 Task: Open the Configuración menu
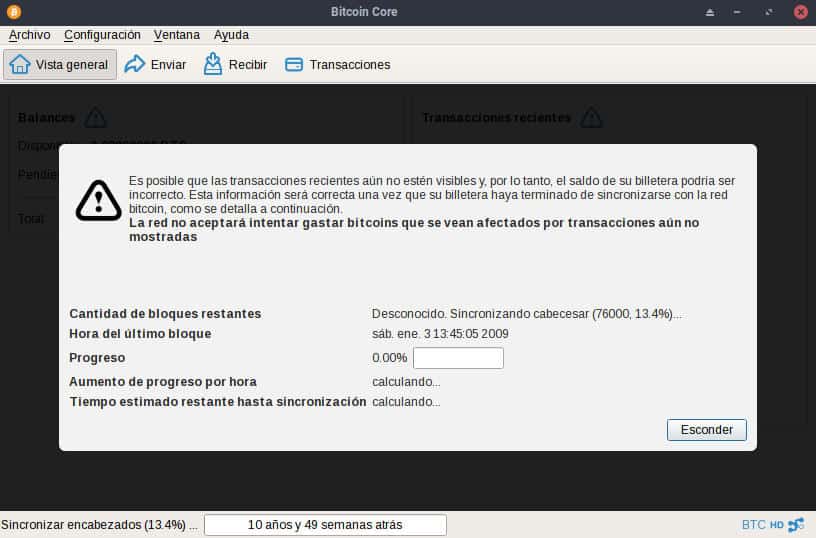point(102,35)
